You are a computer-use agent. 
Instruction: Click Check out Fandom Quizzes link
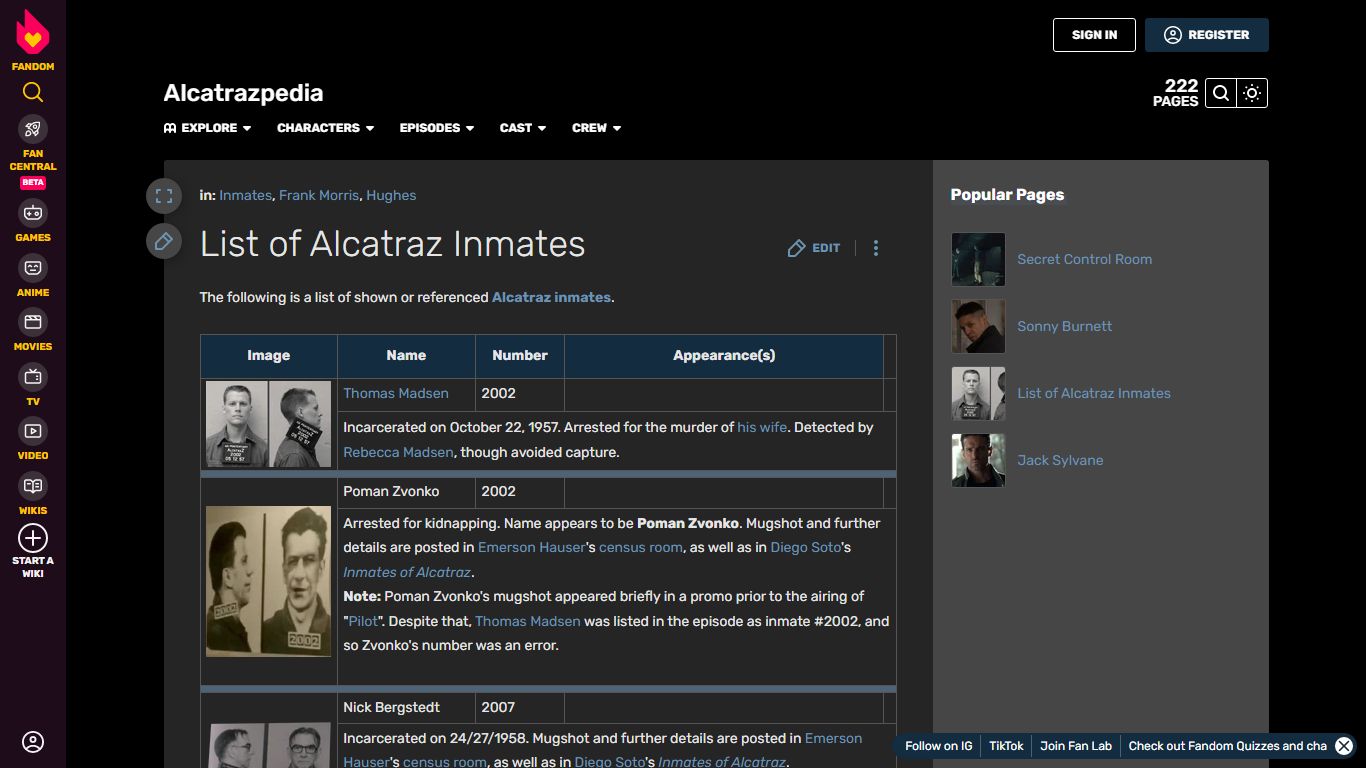(x=1227, y=746)
